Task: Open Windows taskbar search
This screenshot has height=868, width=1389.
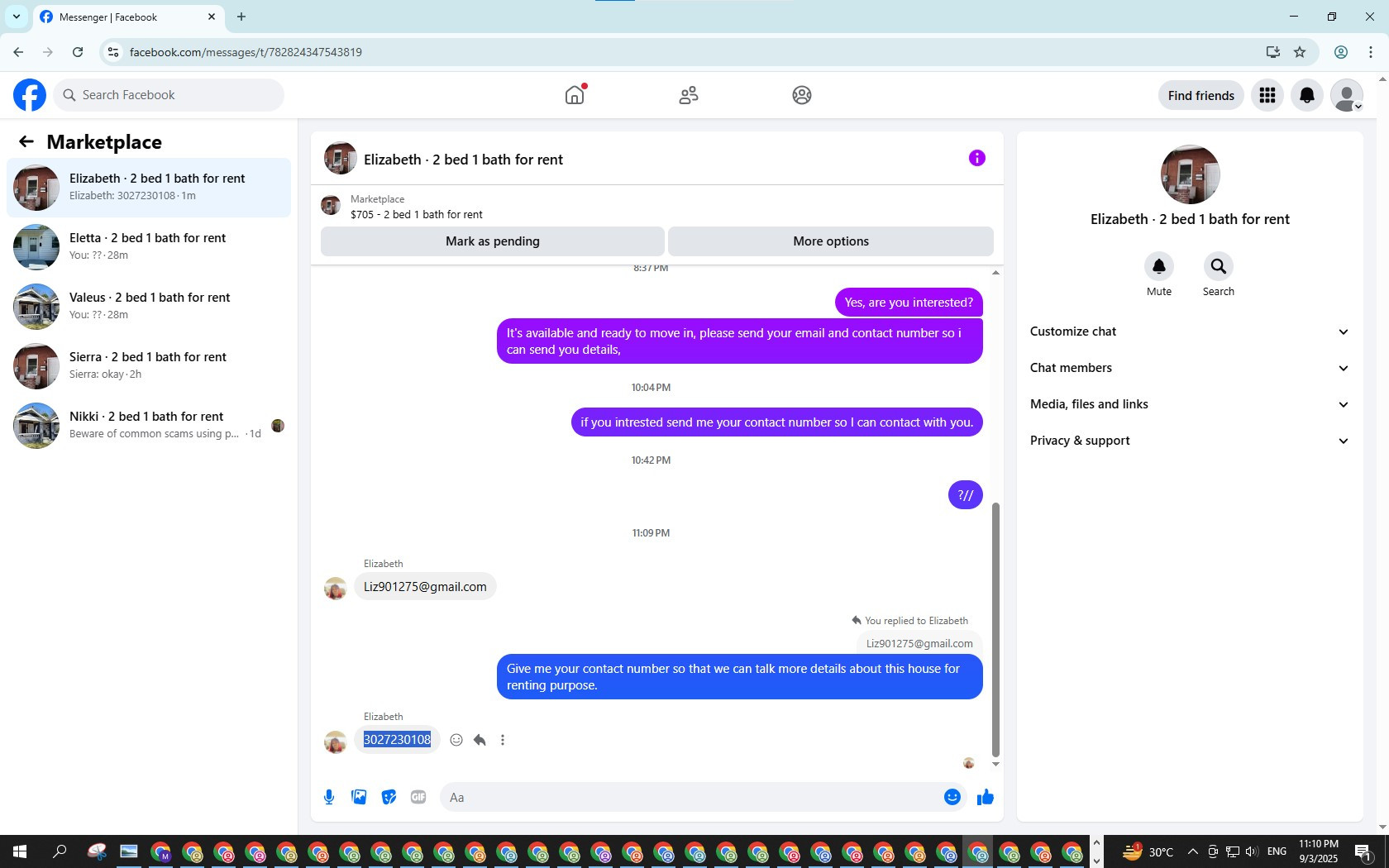Action: tap(60, 851)
